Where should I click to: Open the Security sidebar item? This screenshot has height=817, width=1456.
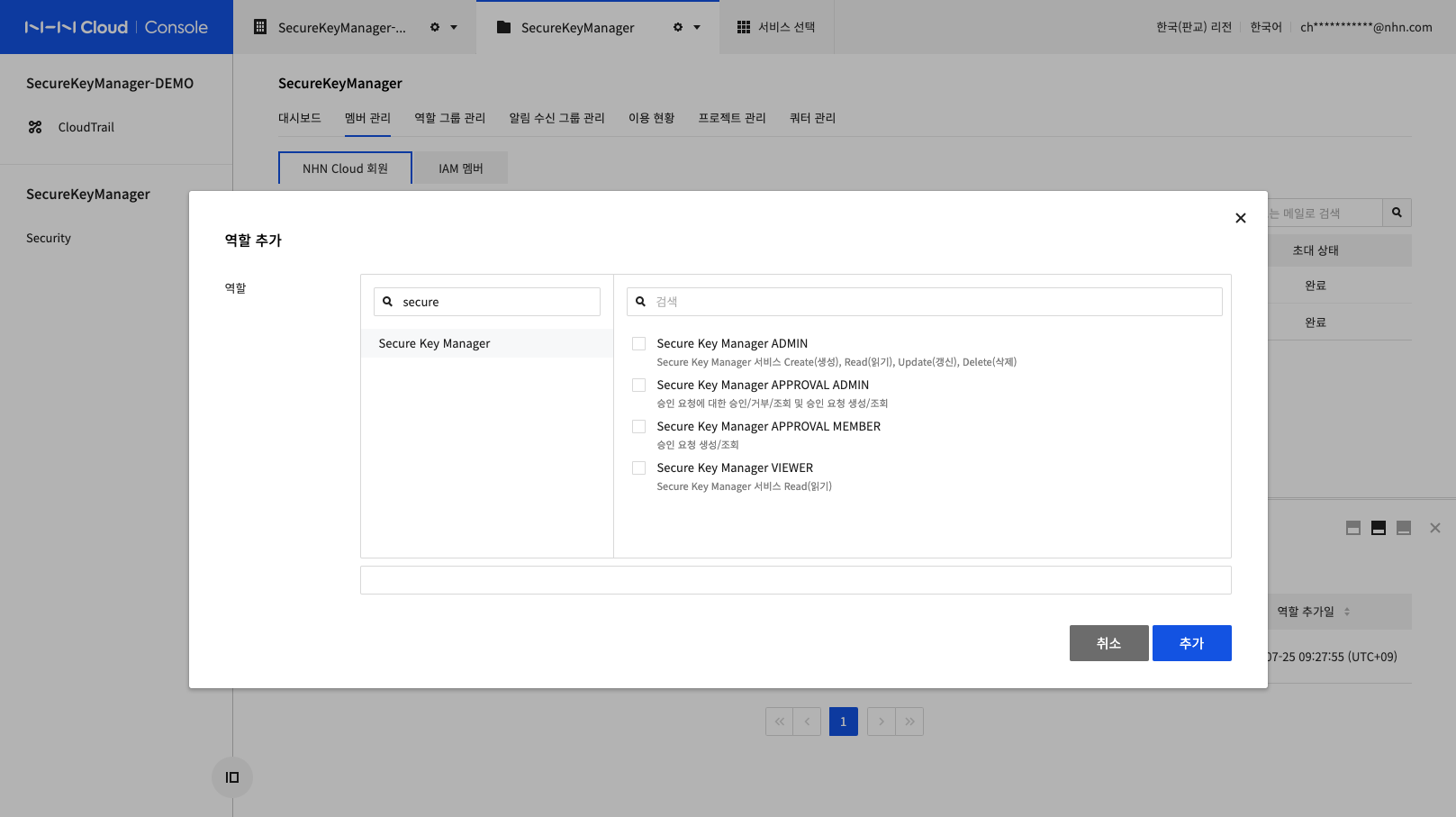tap(49, 238)
